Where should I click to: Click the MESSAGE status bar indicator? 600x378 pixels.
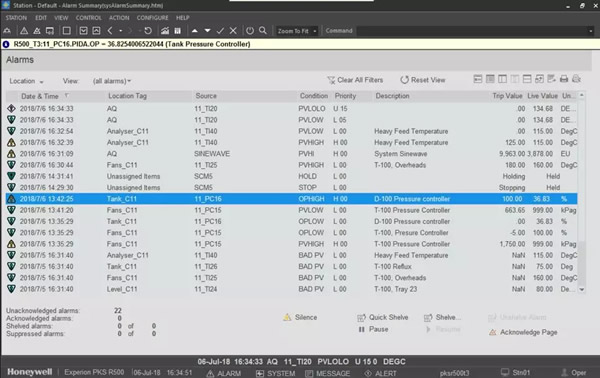[x=328, y=373]
